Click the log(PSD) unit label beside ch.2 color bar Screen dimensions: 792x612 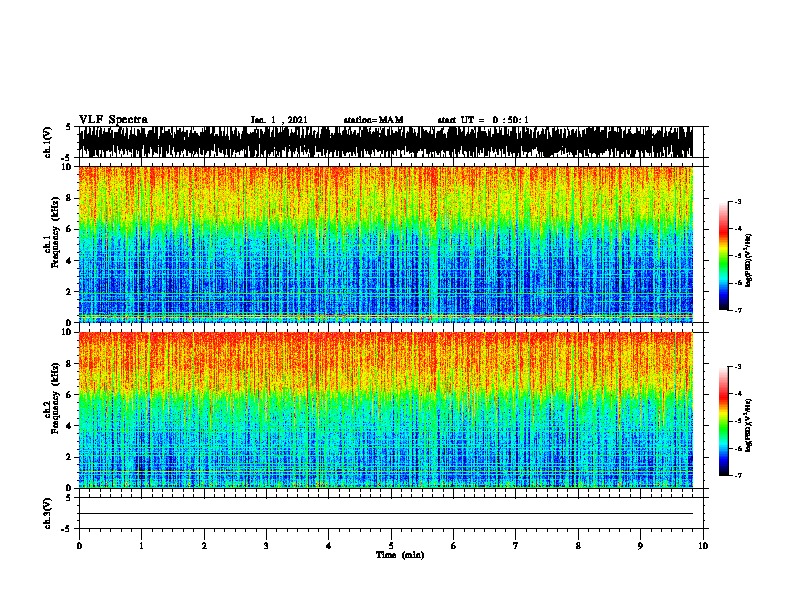[x=749, y=425]
